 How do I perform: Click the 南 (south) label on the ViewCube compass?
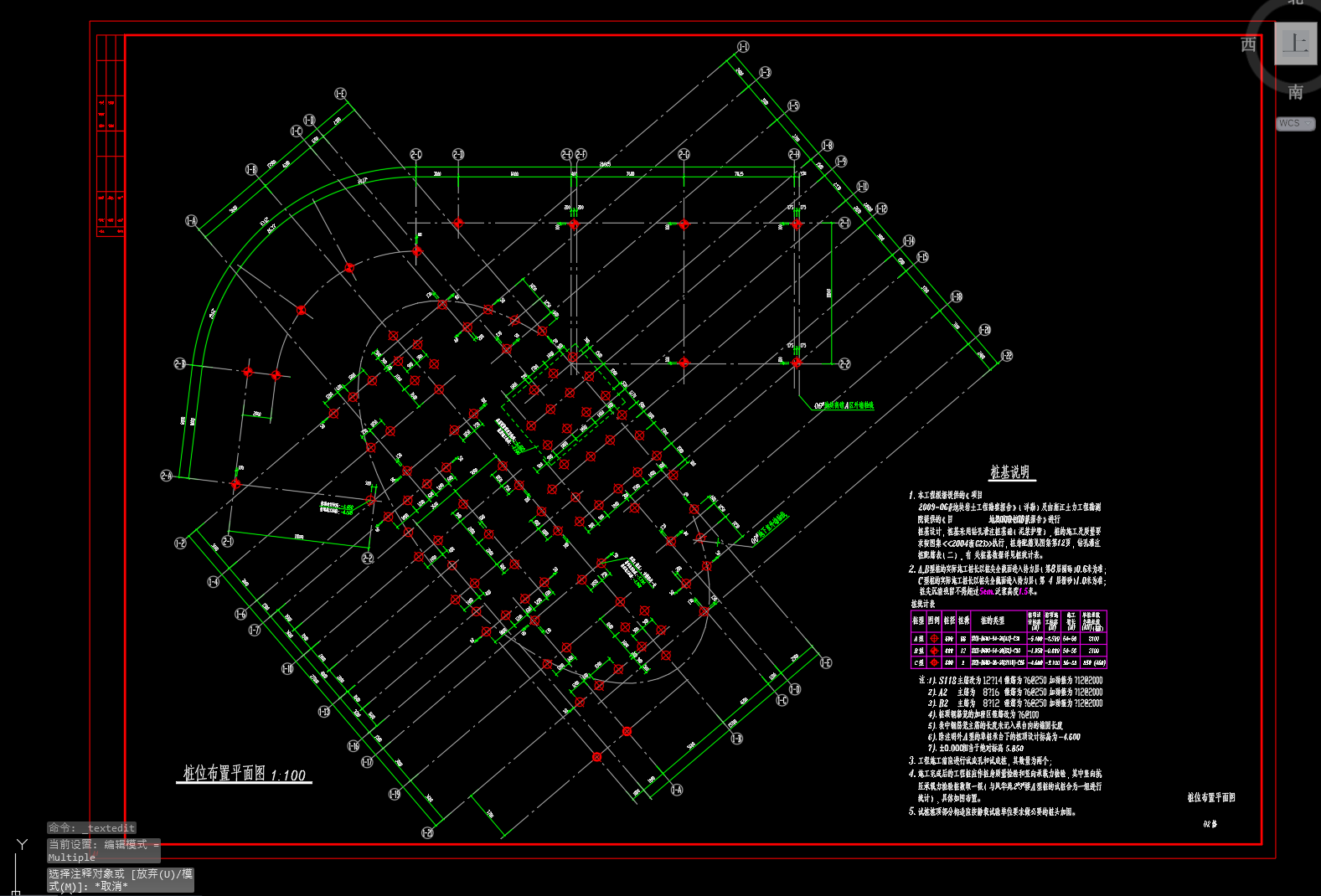1295,91
